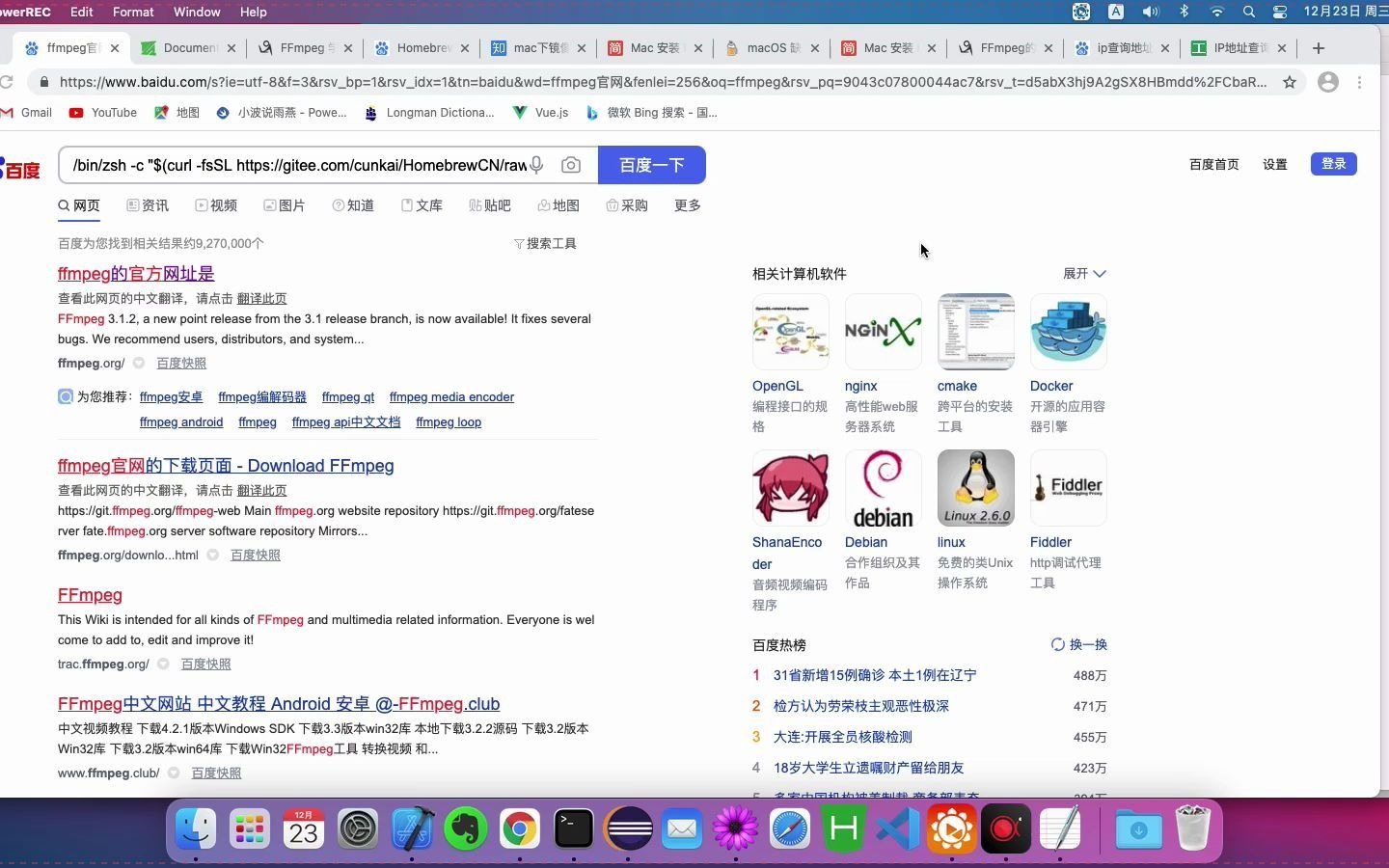Screen dimensions: 1389x868
Task: Open 百度首页 link
Action: [1214, 165]
